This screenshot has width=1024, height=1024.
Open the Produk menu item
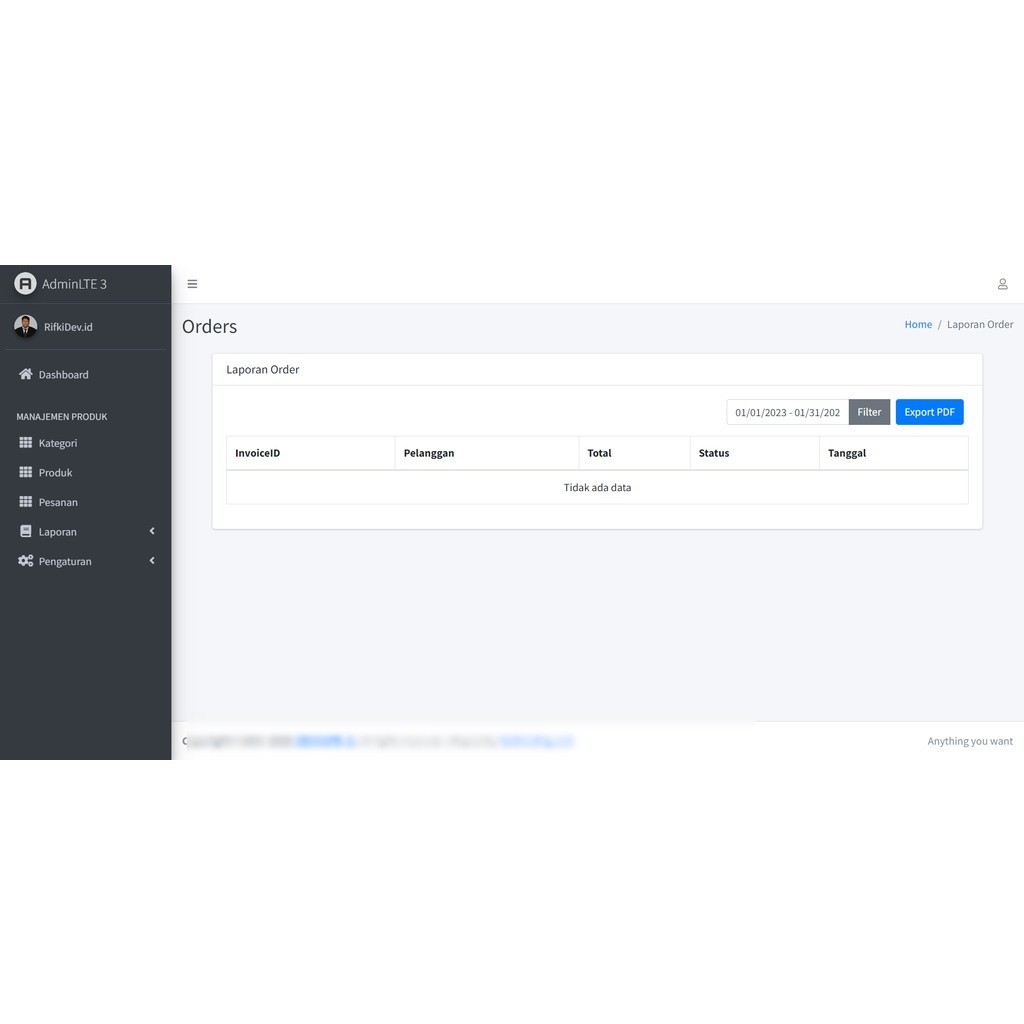pos(86,473)
